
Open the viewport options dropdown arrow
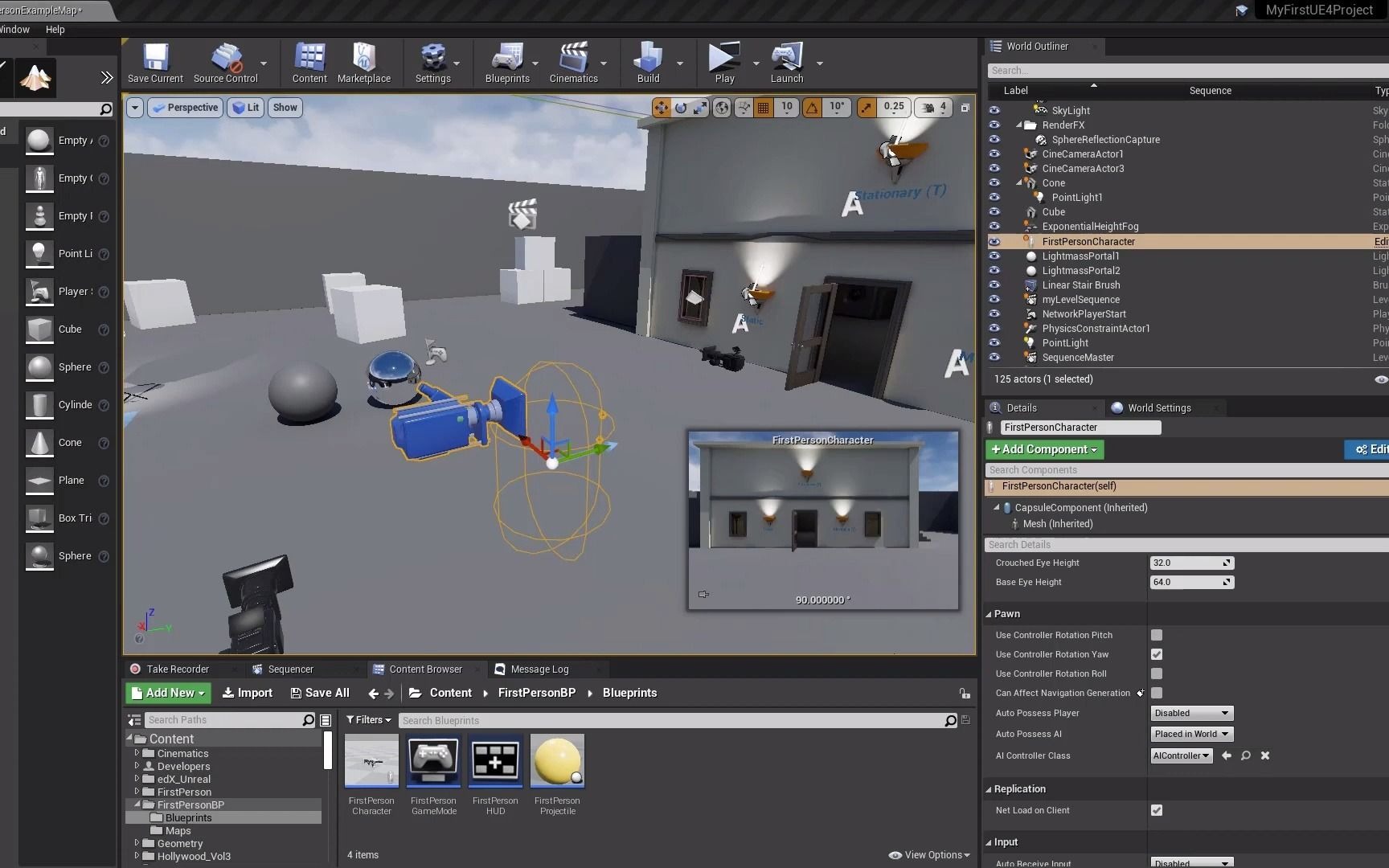(135, 108)
